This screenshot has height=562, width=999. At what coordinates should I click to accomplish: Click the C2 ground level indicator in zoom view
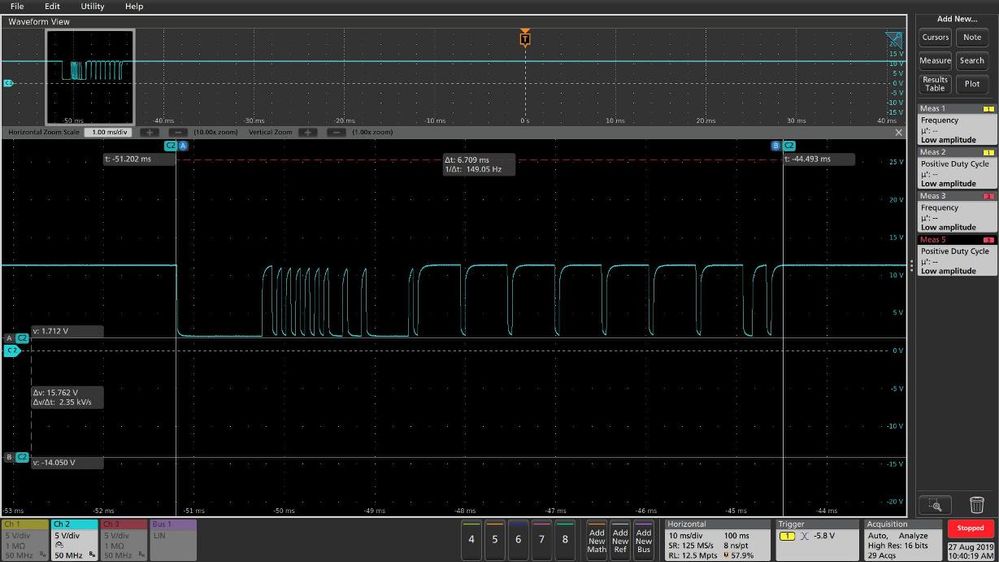(12, 350)
